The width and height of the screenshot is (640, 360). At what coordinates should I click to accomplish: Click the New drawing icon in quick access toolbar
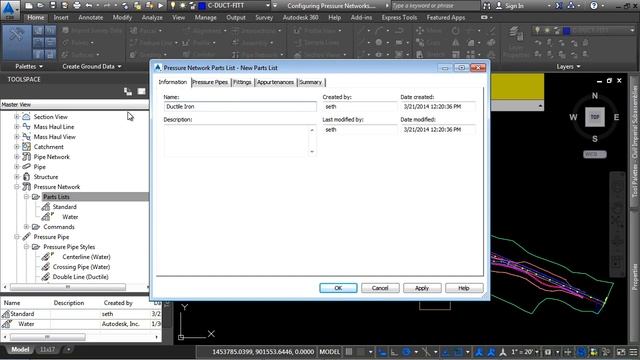tap(29, 6)
